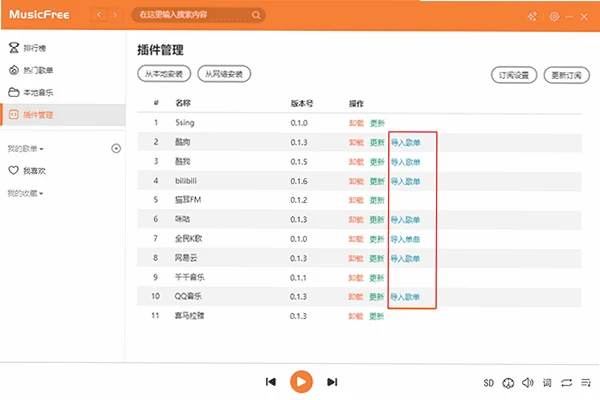Viewport: 600px width, 400px height.
Task: Uninstall the 网易云 plugin
Action: point(356,258)
